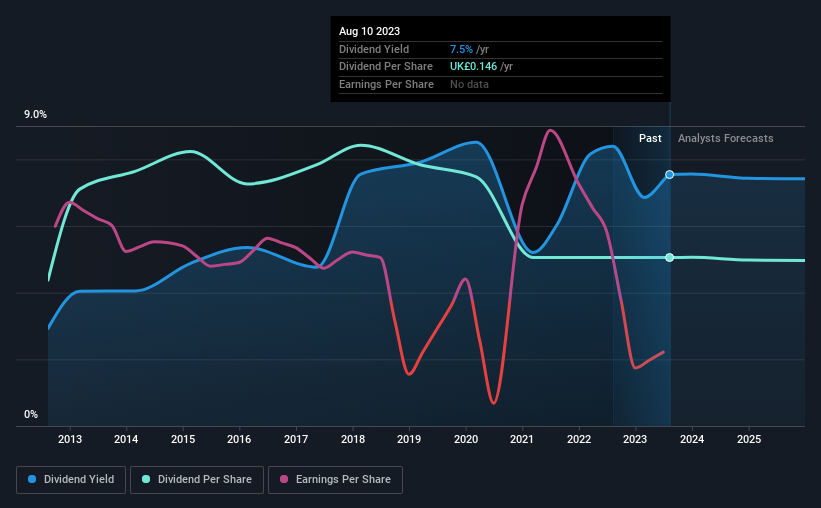This screenshot has width=821, height=508.
Task: Click the 2022 x-axis label
Action: click(579, 439)
